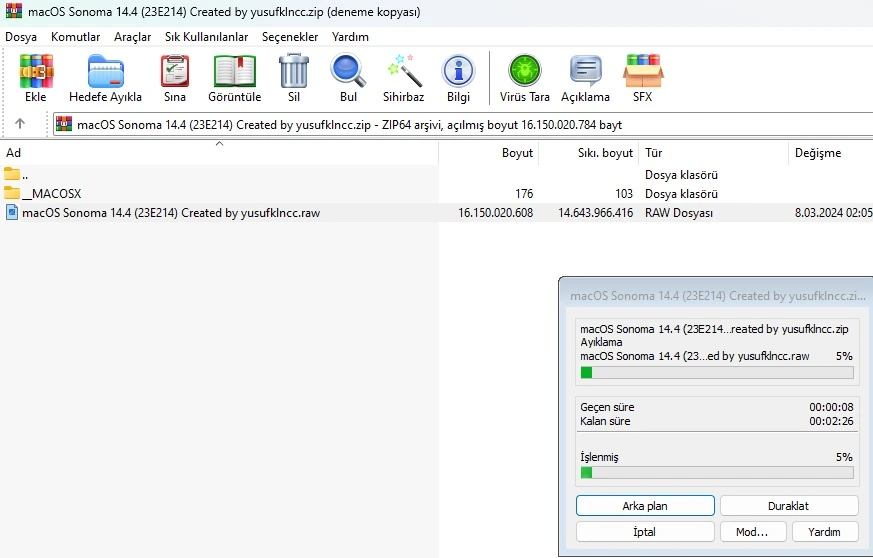Click the Arka plan button
Screen dimensions: 873x558
pos(645,506)
